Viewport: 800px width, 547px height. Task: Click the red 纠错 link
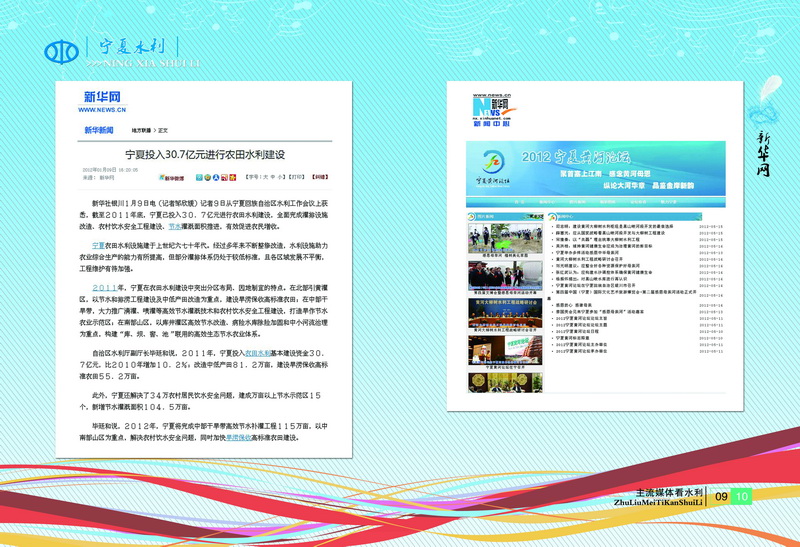[x=320, y=177]
